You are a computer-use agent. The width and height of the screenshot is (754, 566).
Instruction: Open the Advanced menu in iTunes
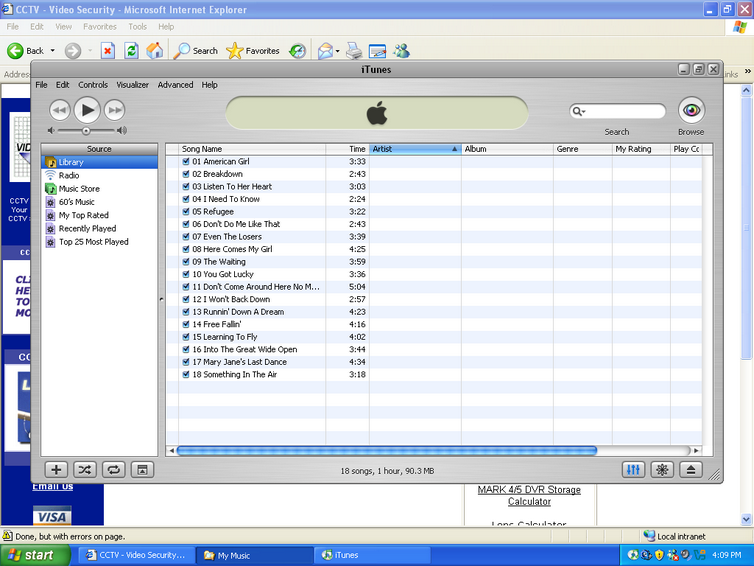tap(175, 85)
